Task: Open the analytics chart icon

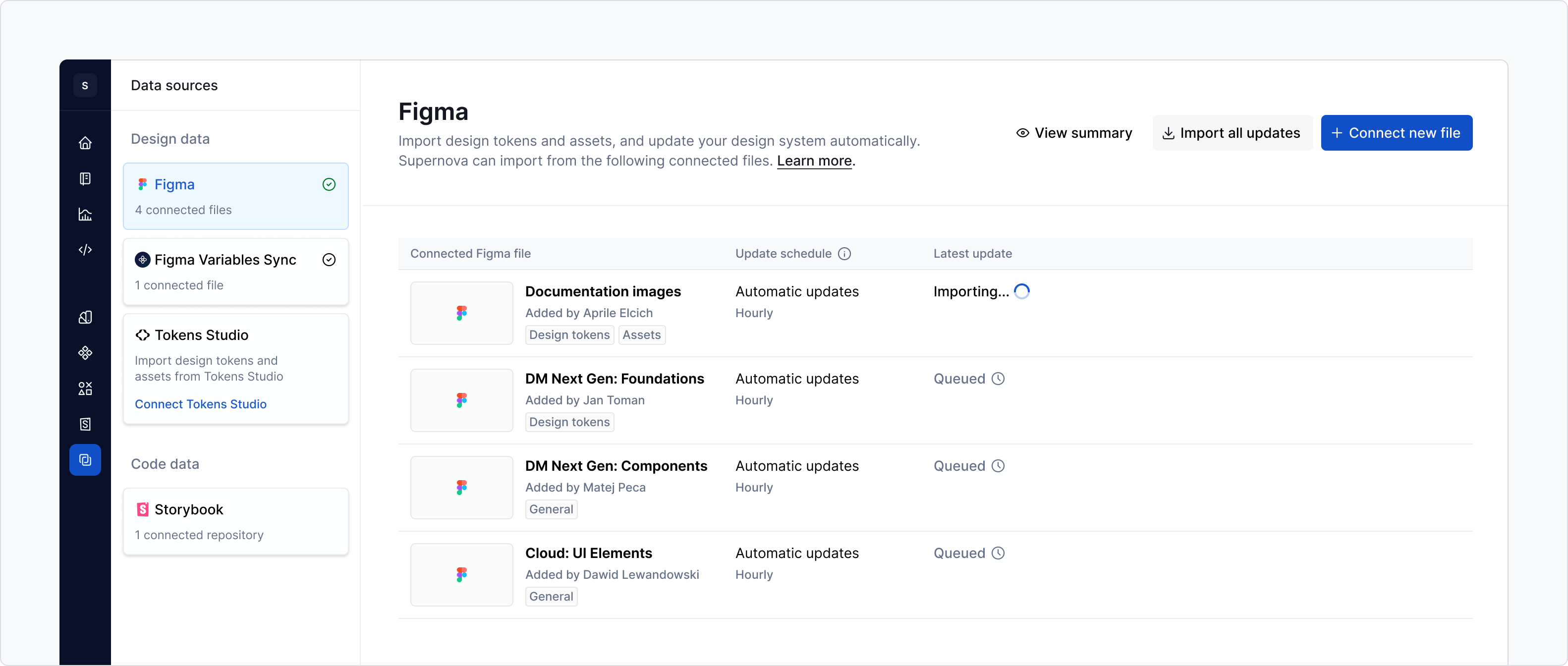Action: pyautogui.click(x=85, y=214)
